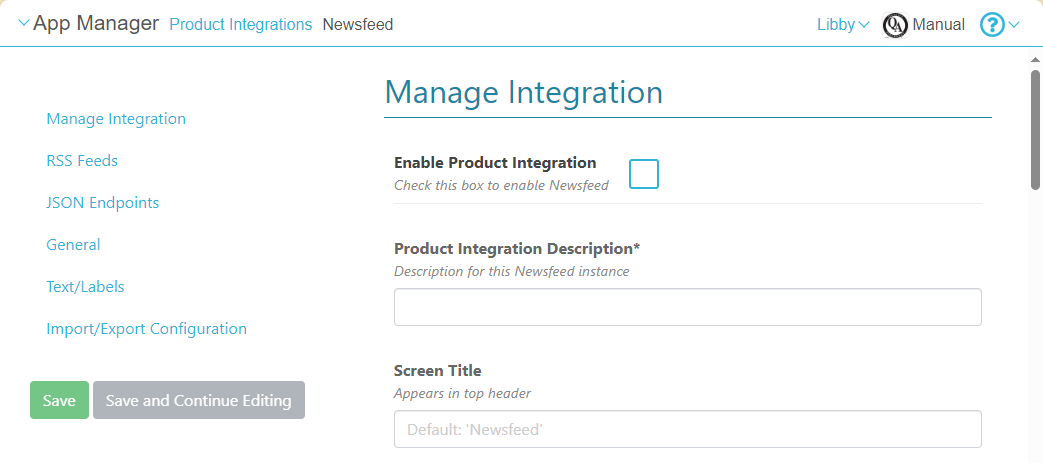
Task: Open the Manage Integration sidebar link
Action: coord(116,119)
